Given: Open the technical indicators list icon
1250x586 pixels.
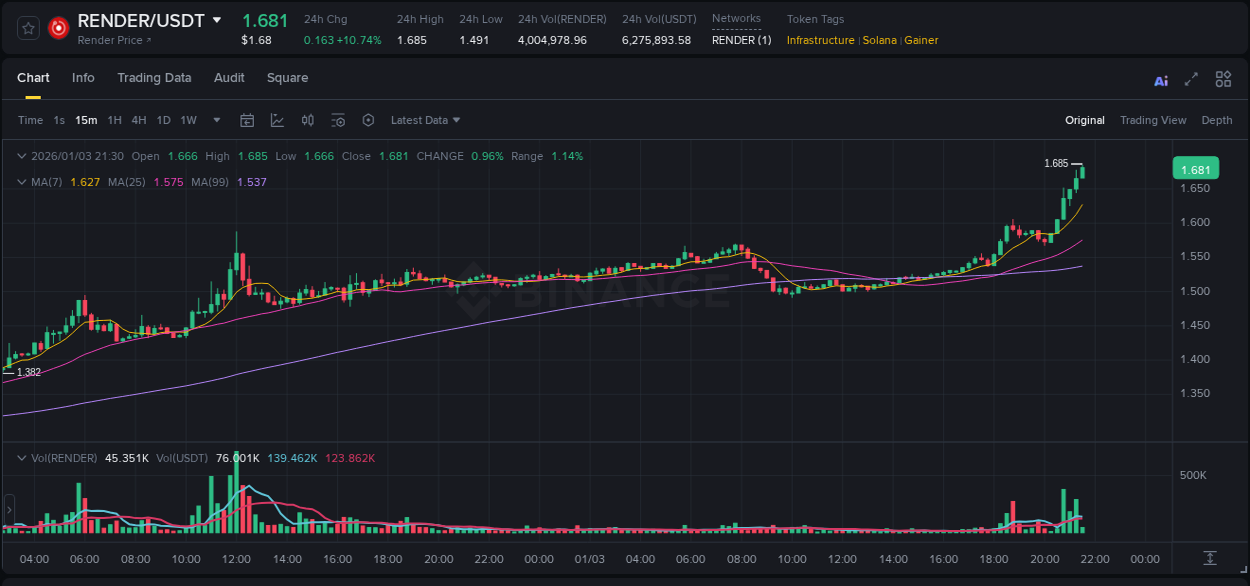Looking at the screenshot, I should click(x=338, y=120).
